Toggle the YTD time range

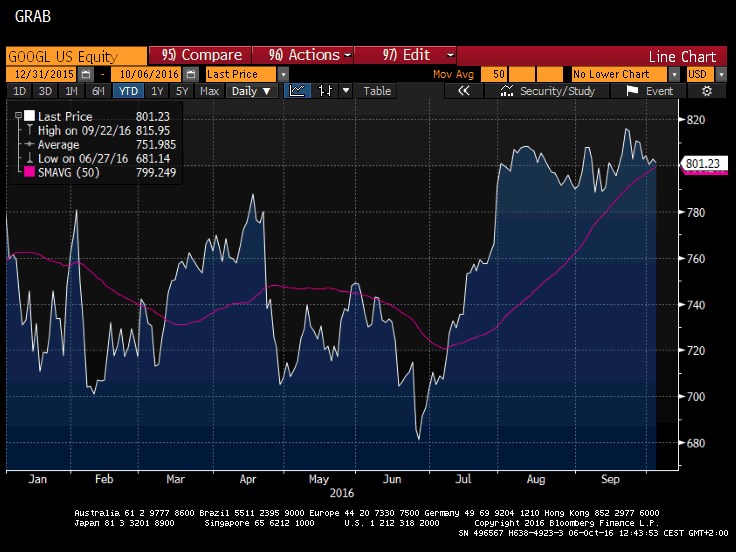point(128,91)
